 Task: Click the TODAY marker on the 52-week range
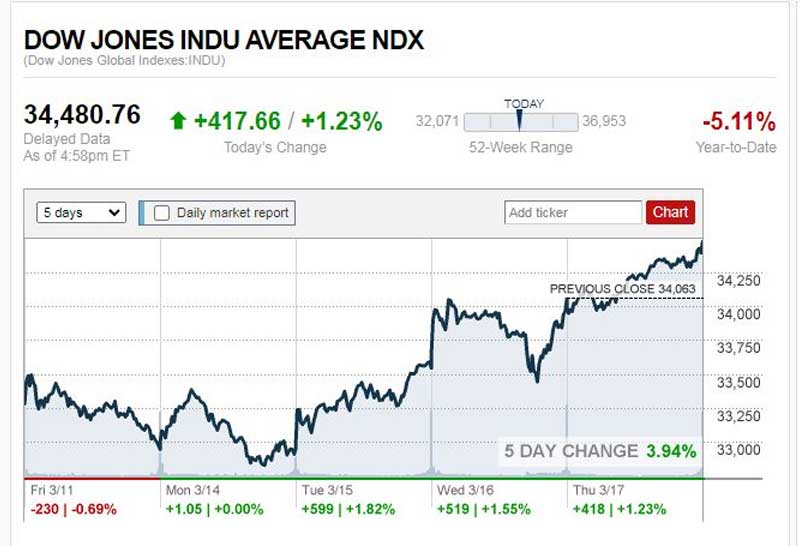[x=519, y=119]
